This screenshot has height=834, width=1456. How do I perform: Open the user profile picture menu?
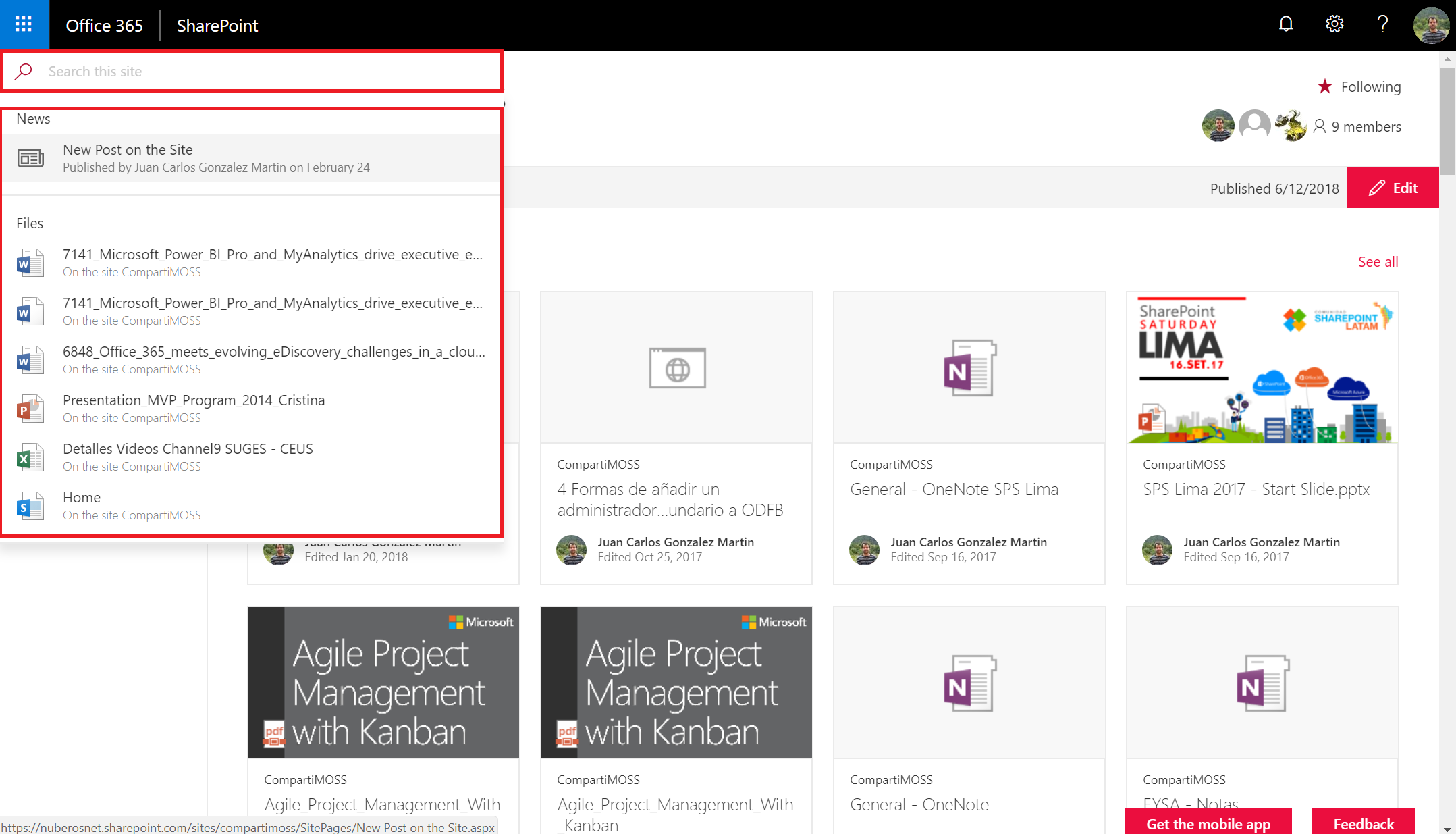[1431, 25]
